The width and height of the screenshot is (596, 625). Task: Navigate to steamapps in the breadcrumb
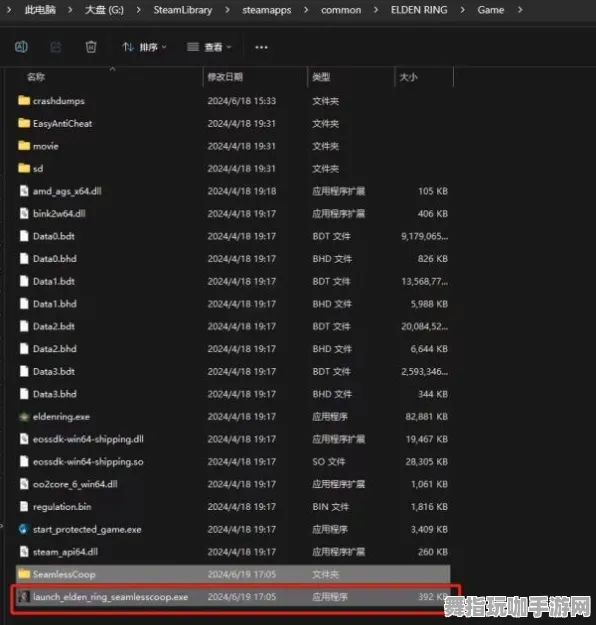266,10
